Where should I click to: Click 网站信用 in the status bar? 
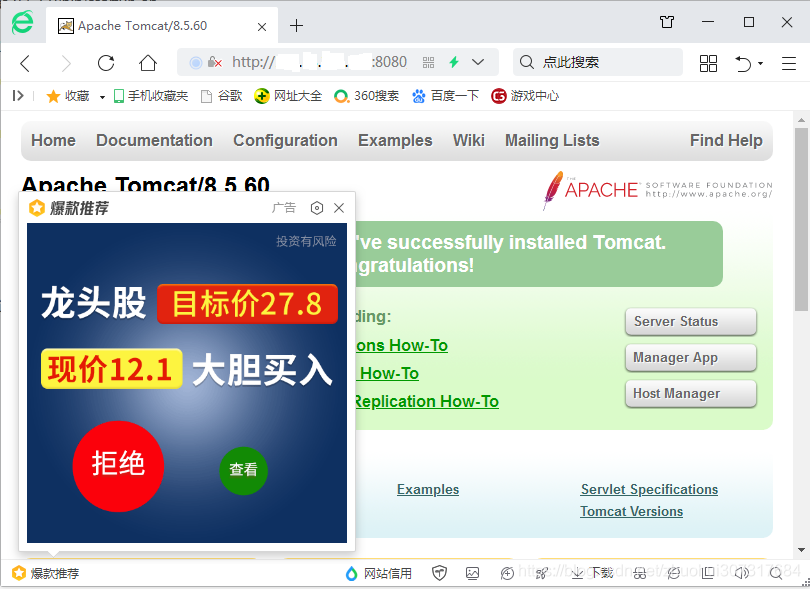tap(378, 573)
